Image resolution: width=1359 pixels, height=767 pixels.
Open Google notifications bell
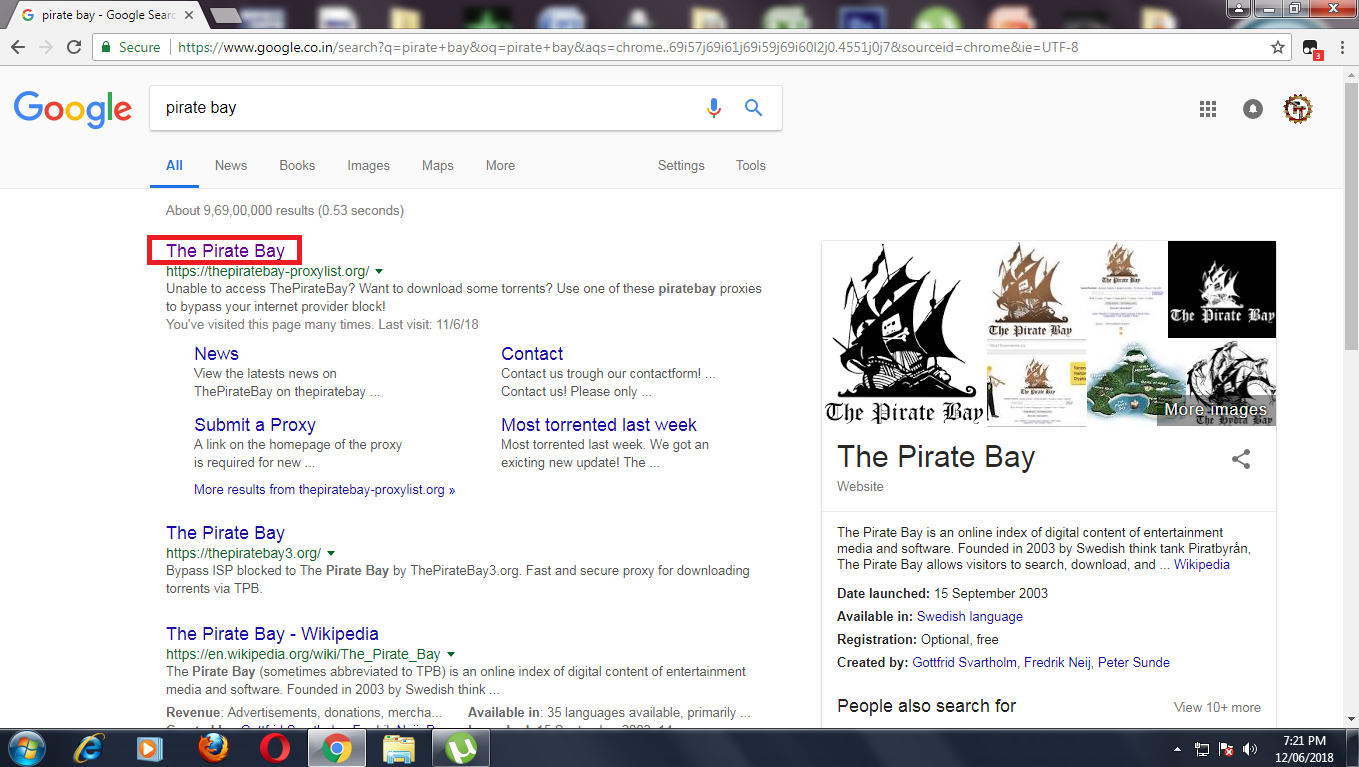[1253, 109]
